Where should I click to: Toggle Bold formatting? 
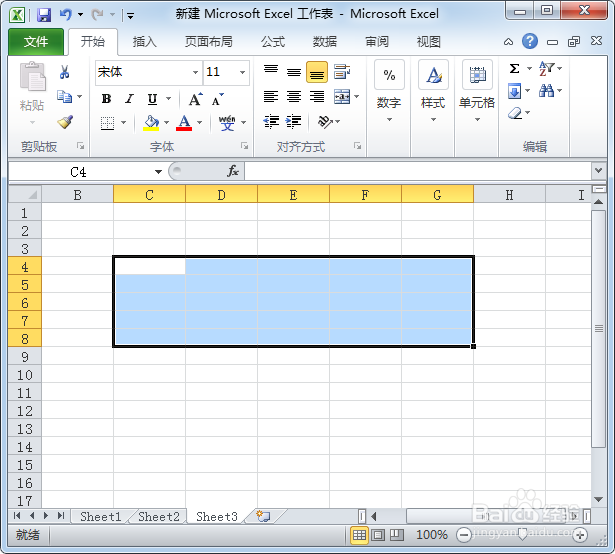[106, 99]
